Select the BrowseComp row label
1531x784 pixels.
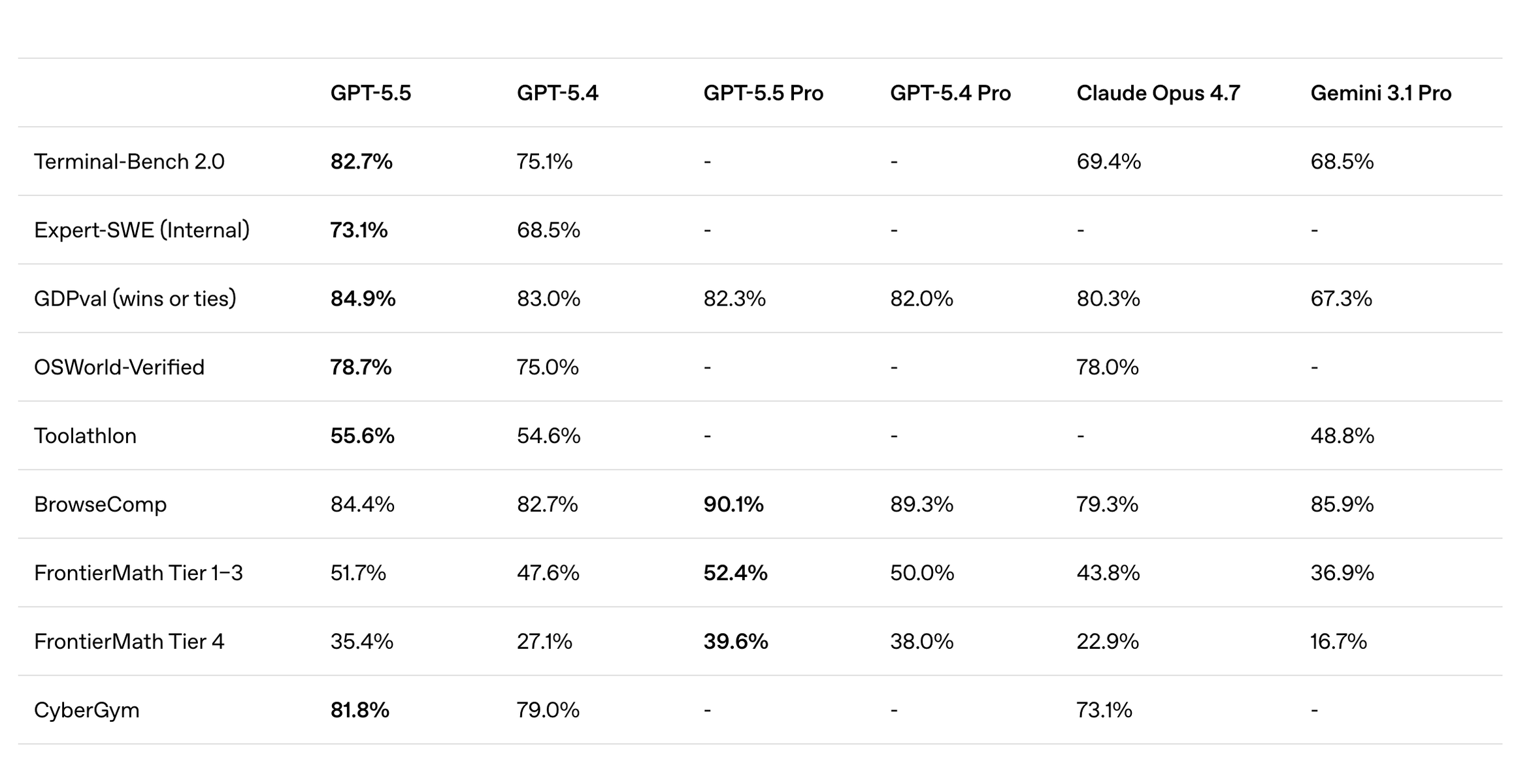point(101,504)
